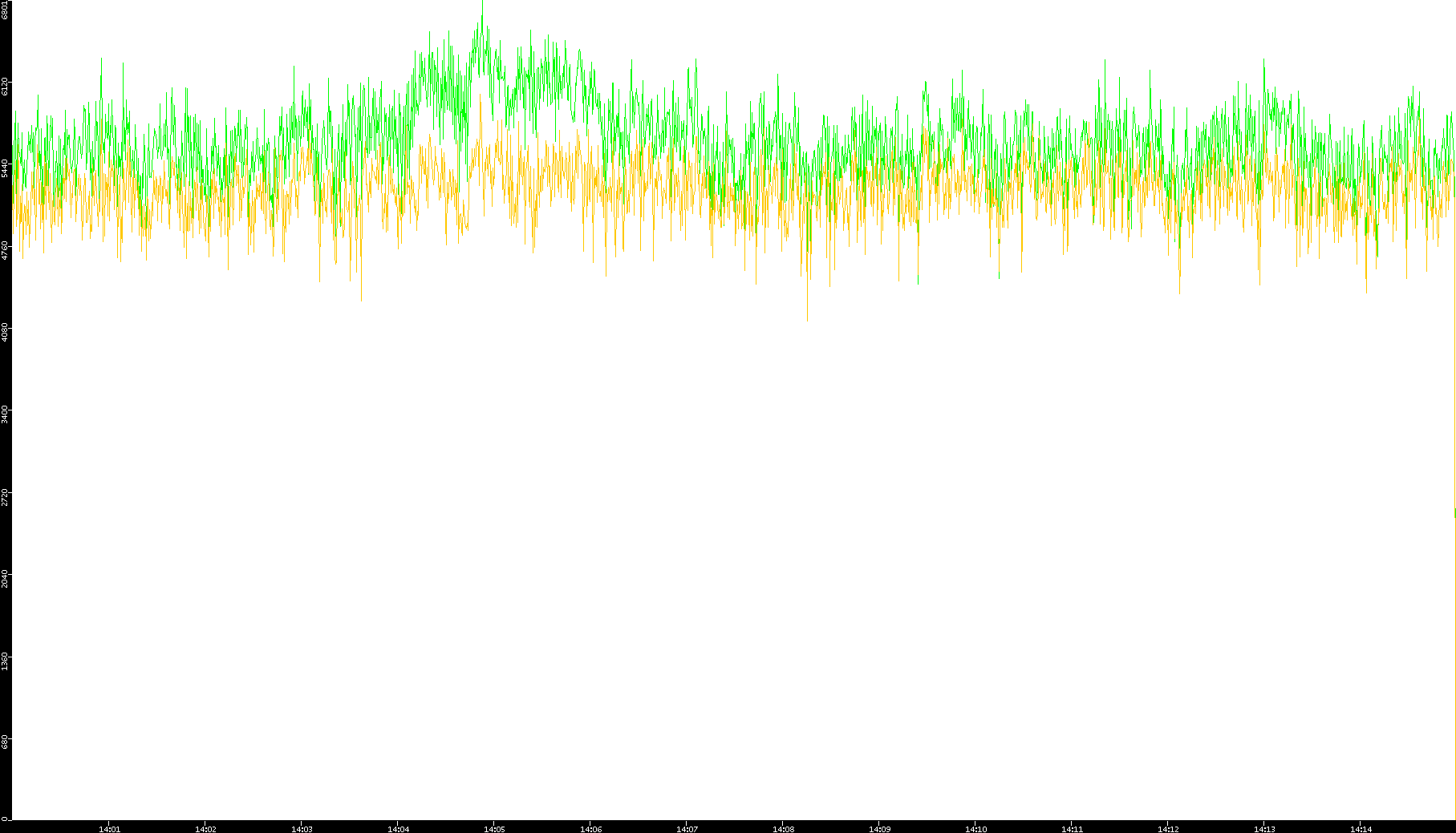Screen dimensions: 1456x833
Task: Select the 14:14 time marker
Action: coord(1361,828)
